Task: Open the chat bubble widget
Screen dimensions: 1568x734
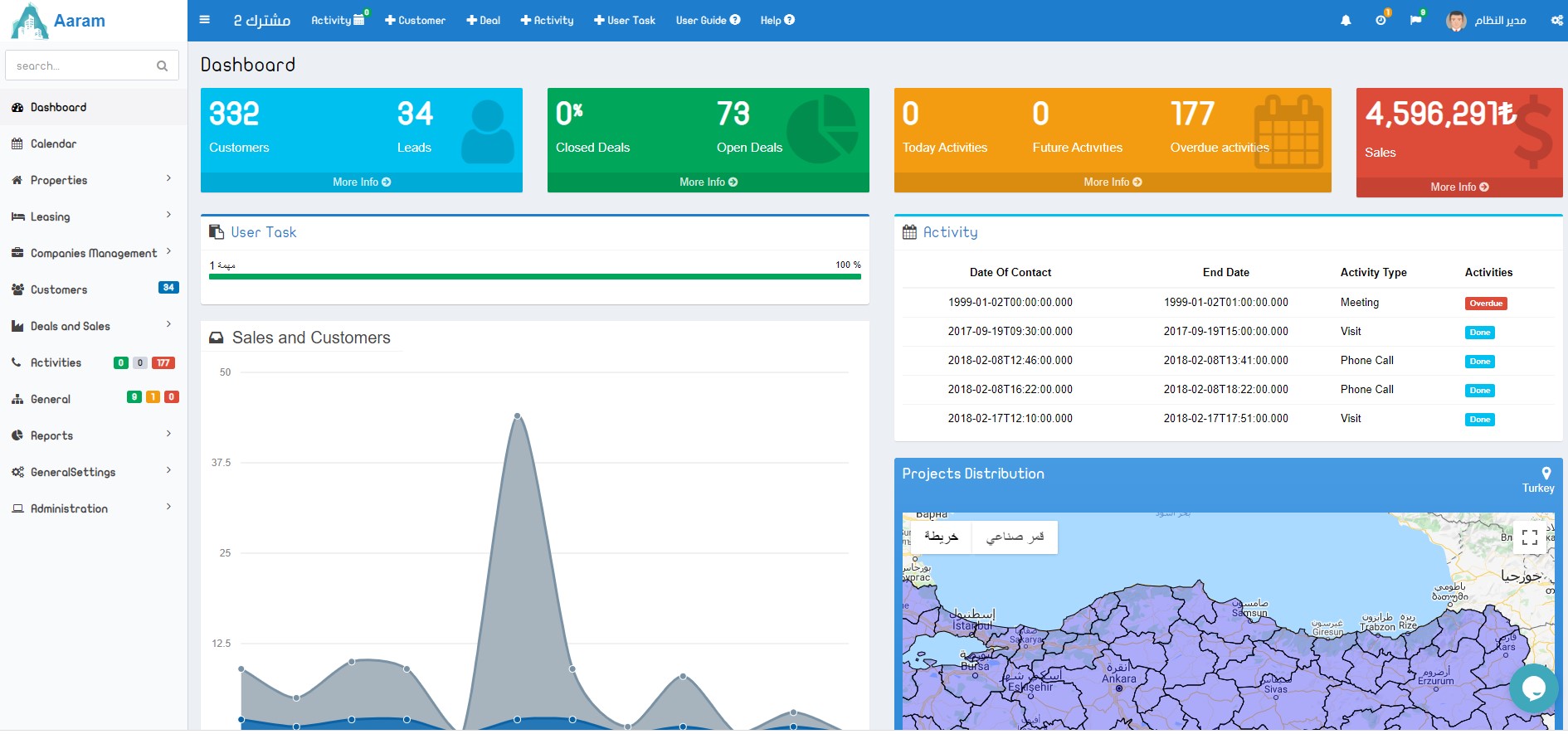Action: (1533, 688)
